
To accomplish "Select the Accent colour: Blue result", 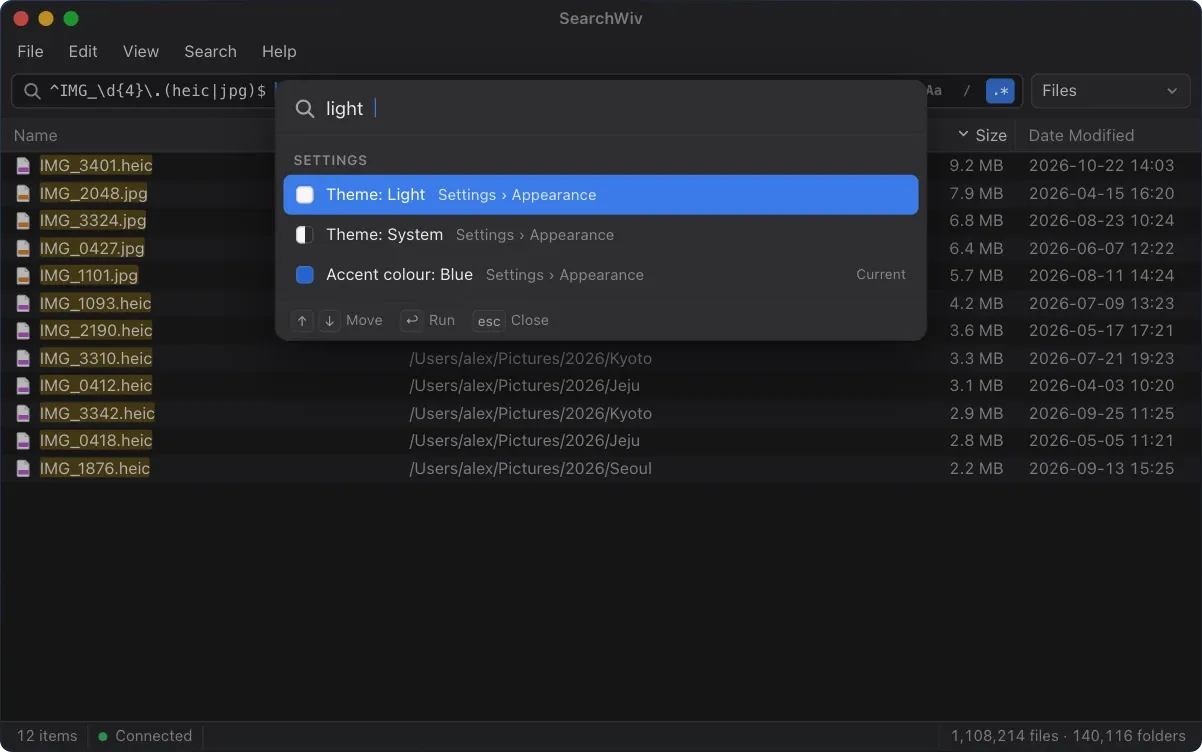I will [601, 275].
